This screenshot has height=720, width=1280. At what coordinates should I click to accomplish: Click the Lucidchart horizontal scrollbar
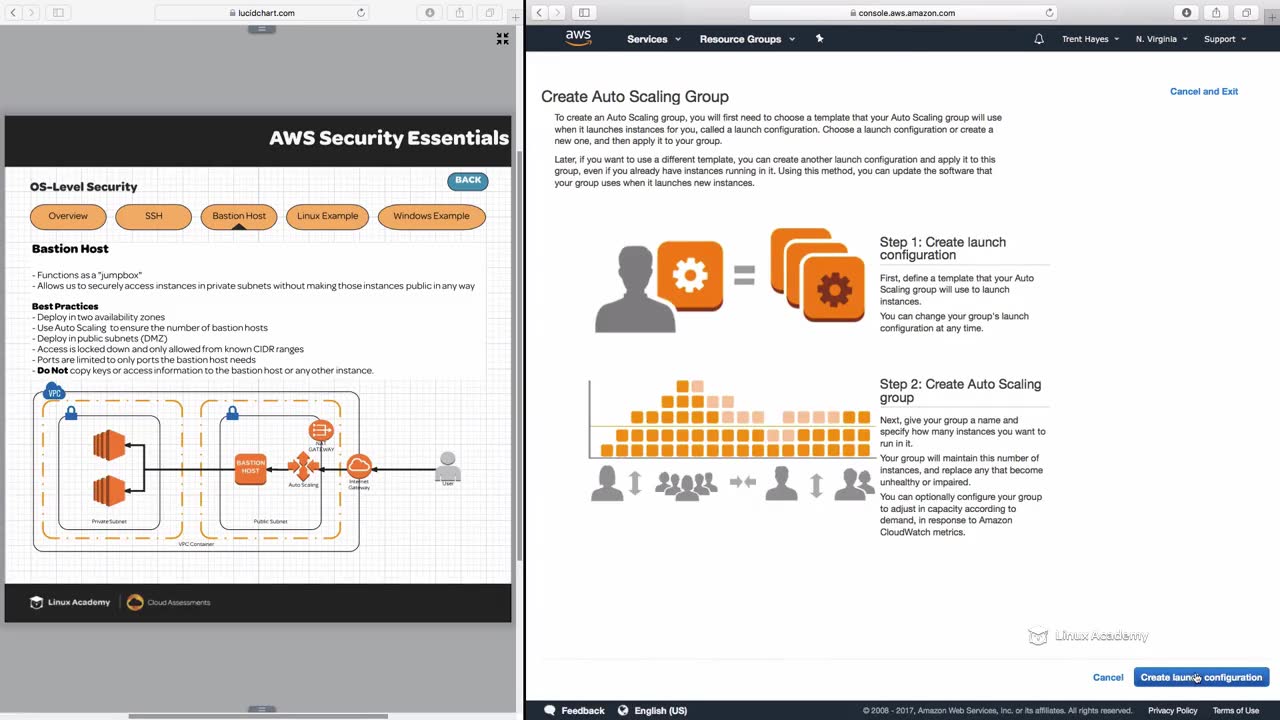tap(258, 716)
